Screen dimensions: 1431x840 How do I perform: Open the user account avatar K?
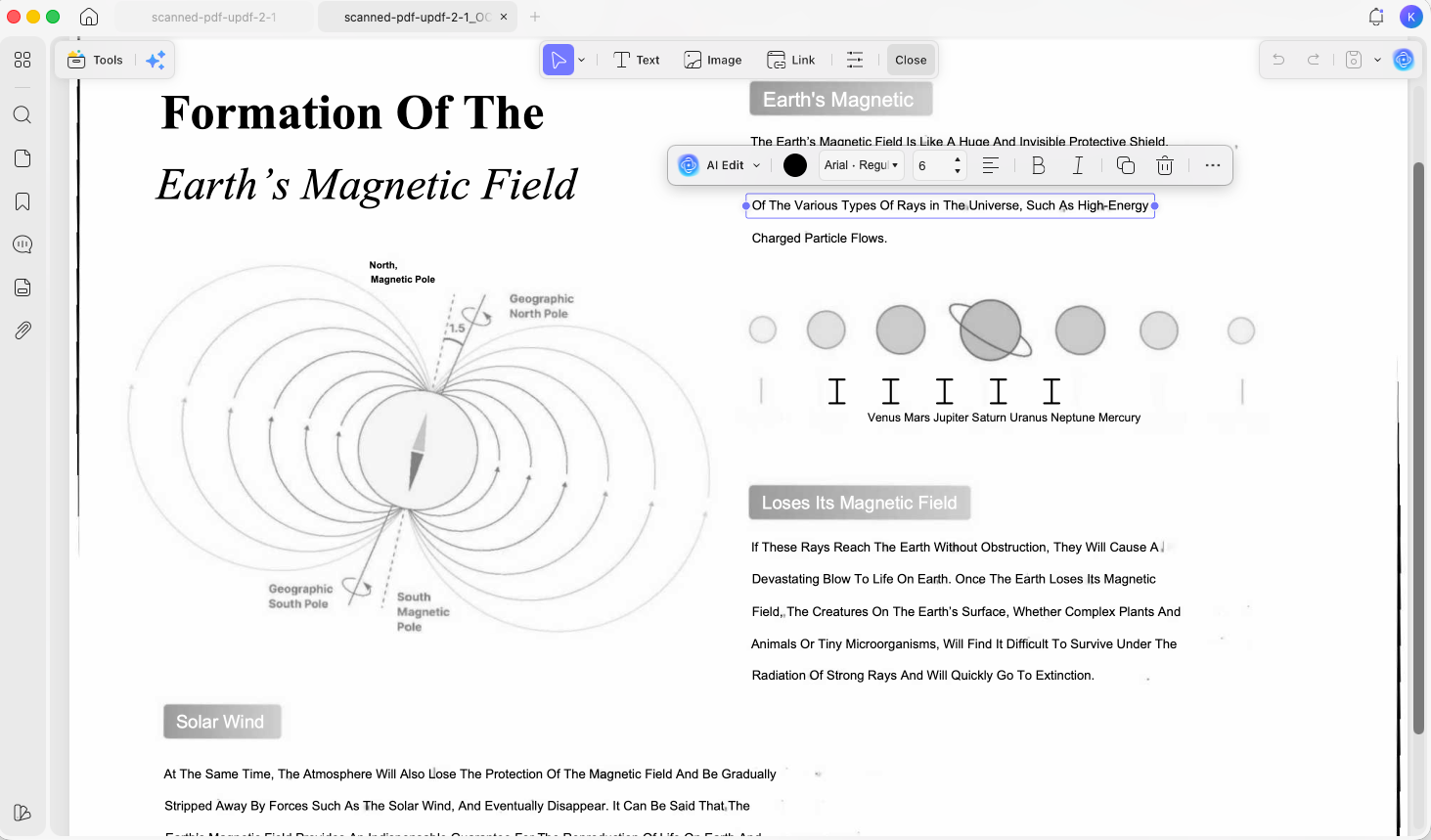coord(1410,17)
